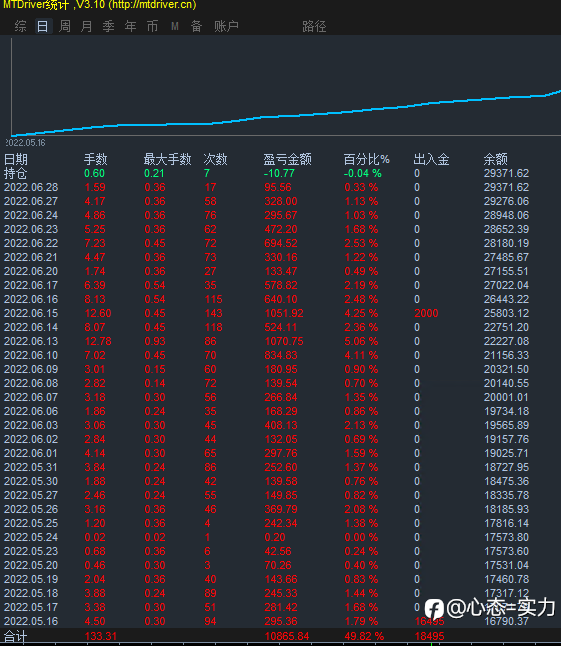Click the blue equity curve line
Screen dimensions: 561x646
pos(286,115)
